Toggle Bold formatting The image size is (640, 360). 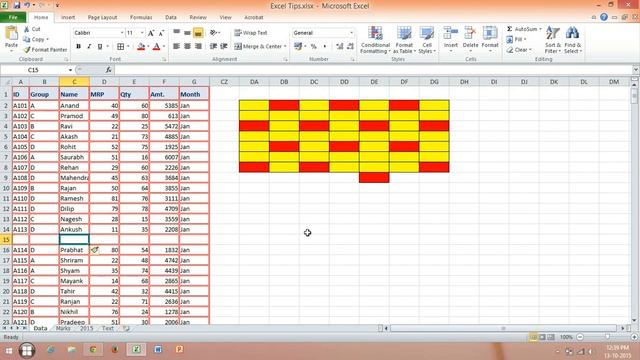click(x=78, y=47)
